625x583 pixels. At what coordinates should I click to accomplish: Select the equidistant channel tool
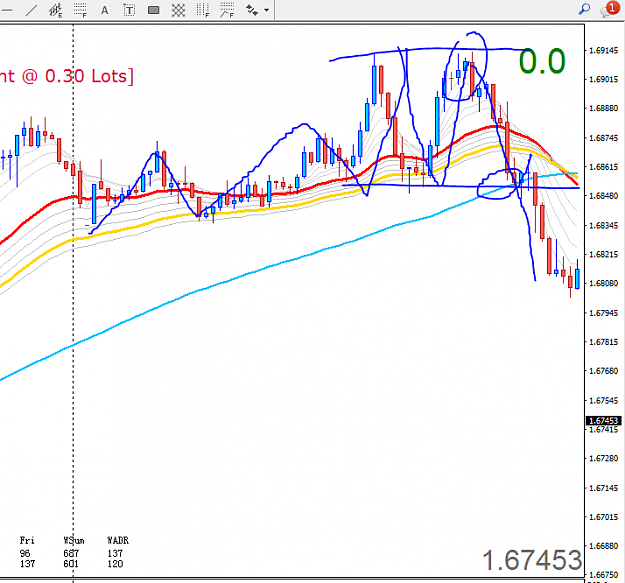[56, 10]
